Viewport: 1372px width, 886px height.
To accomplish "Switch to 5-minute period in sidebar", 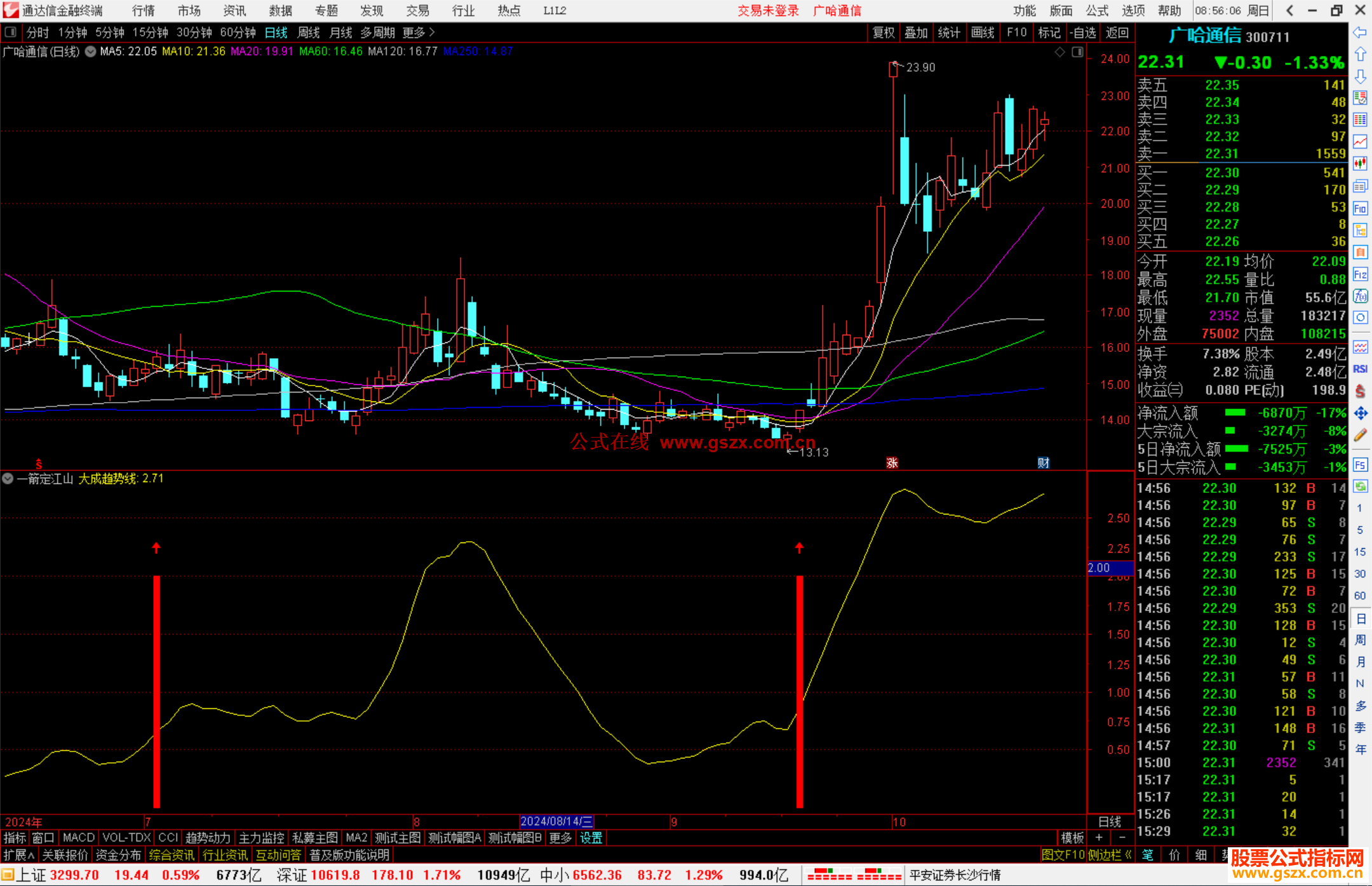I will tap(1359, 530).
